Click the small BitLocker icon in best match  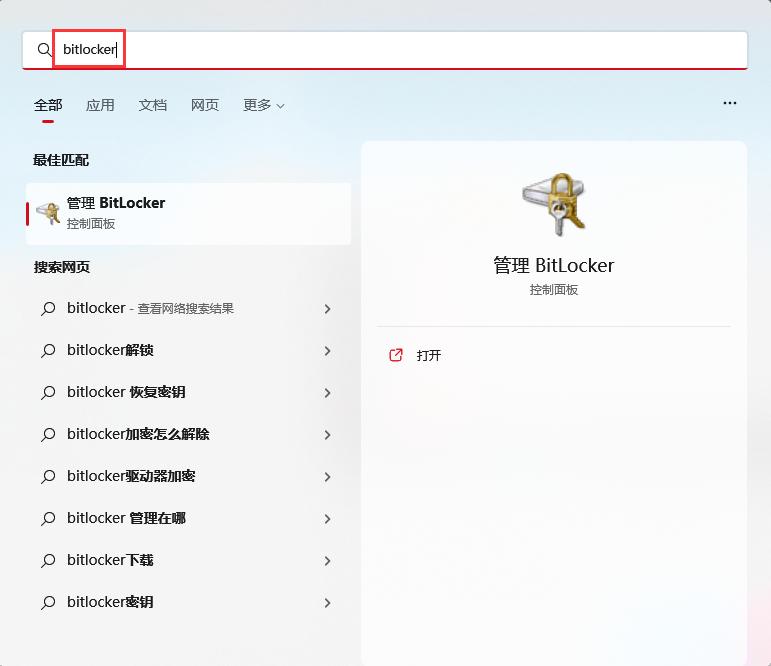(48, 213)
